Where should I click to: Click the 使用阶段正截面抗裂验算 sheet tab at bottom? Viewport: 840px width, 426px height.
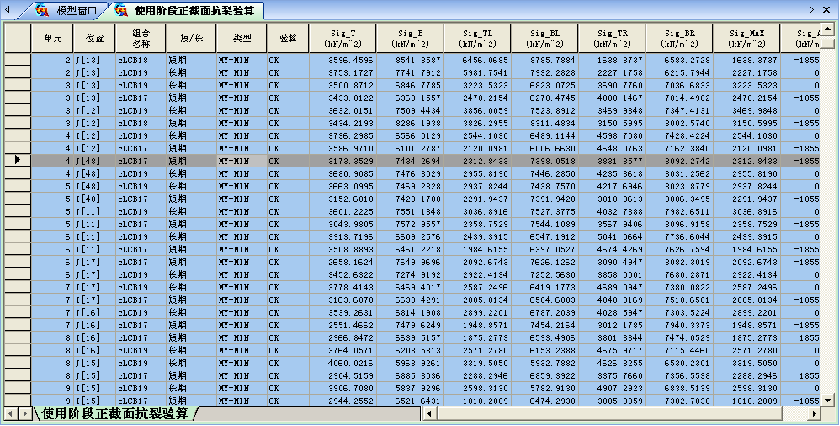[115, 413]
